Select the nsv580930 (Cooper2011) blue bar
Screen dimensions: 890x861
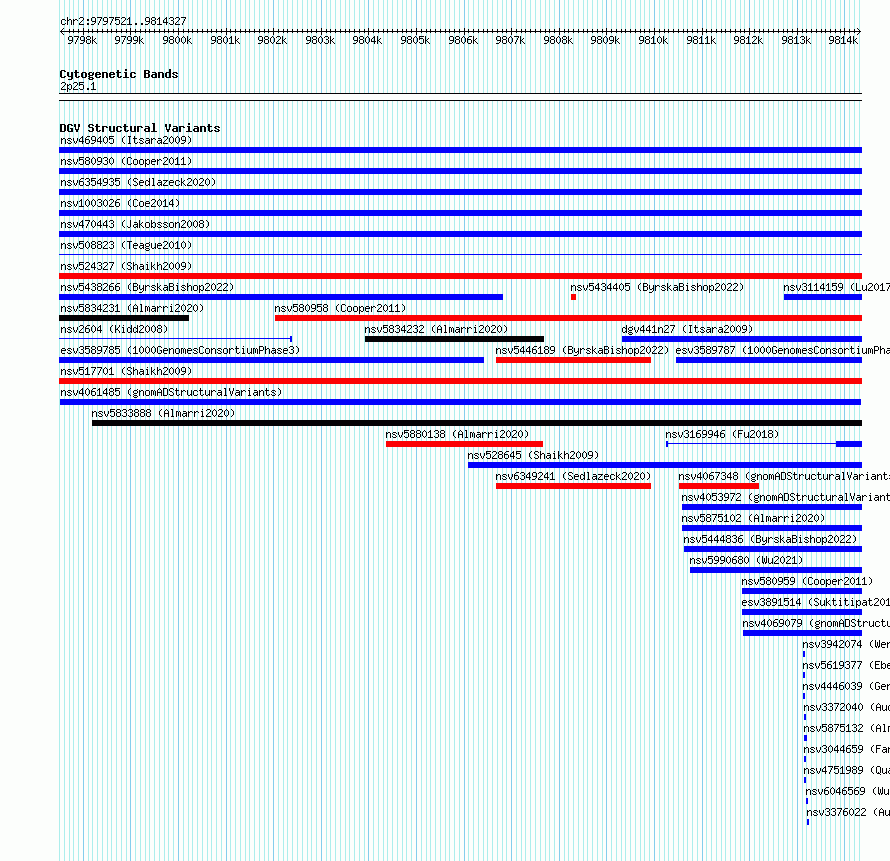(x=460, y=171)
